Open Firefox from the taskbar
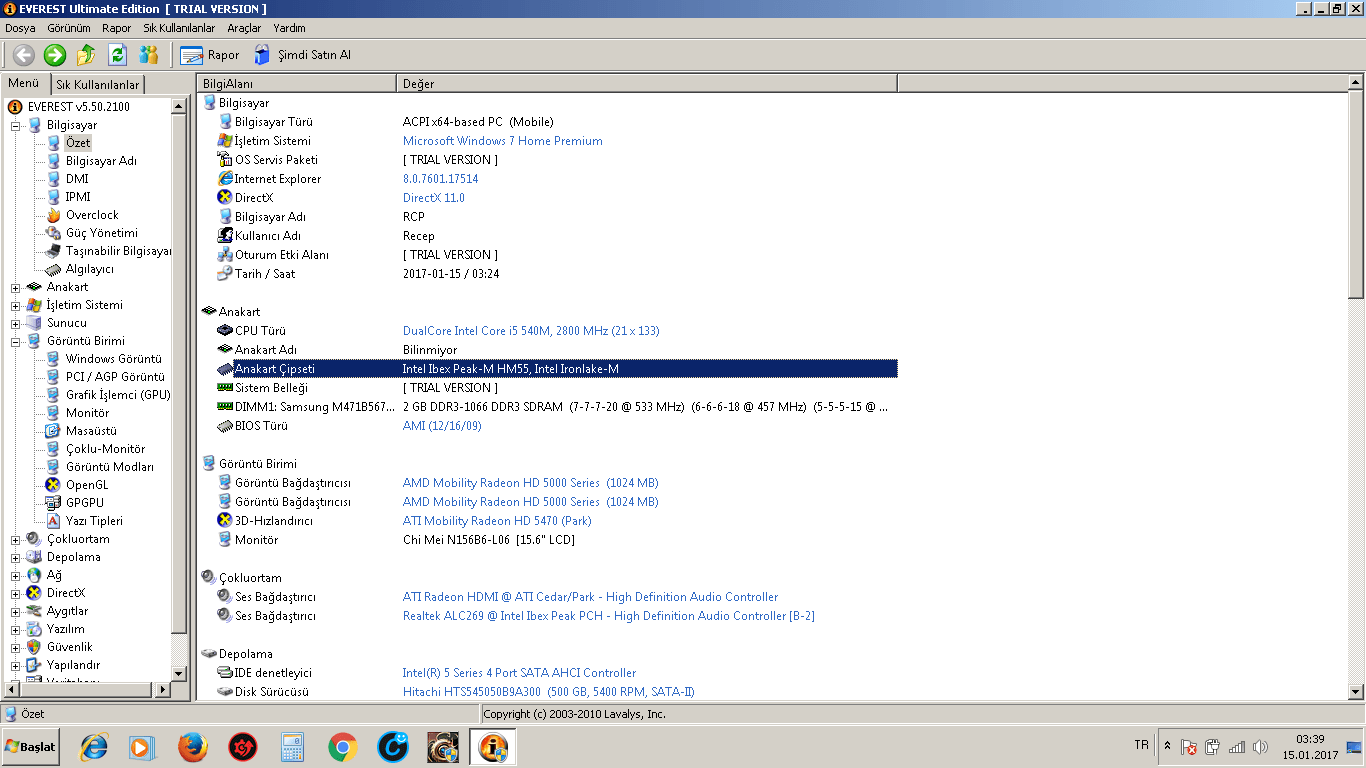The image size is (1366, 768). (x=193, y=747)
